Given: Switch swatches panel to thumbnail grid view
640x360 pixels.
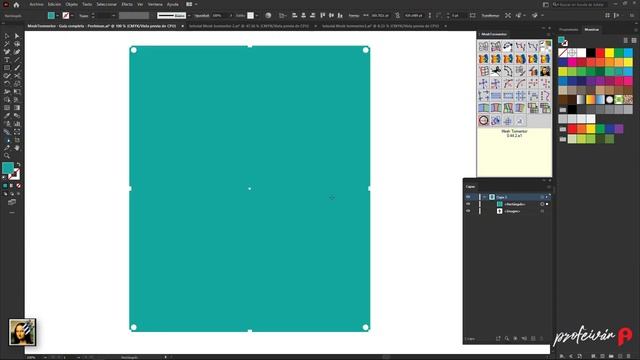Looking at the screenshot, I should coord(634,40).
